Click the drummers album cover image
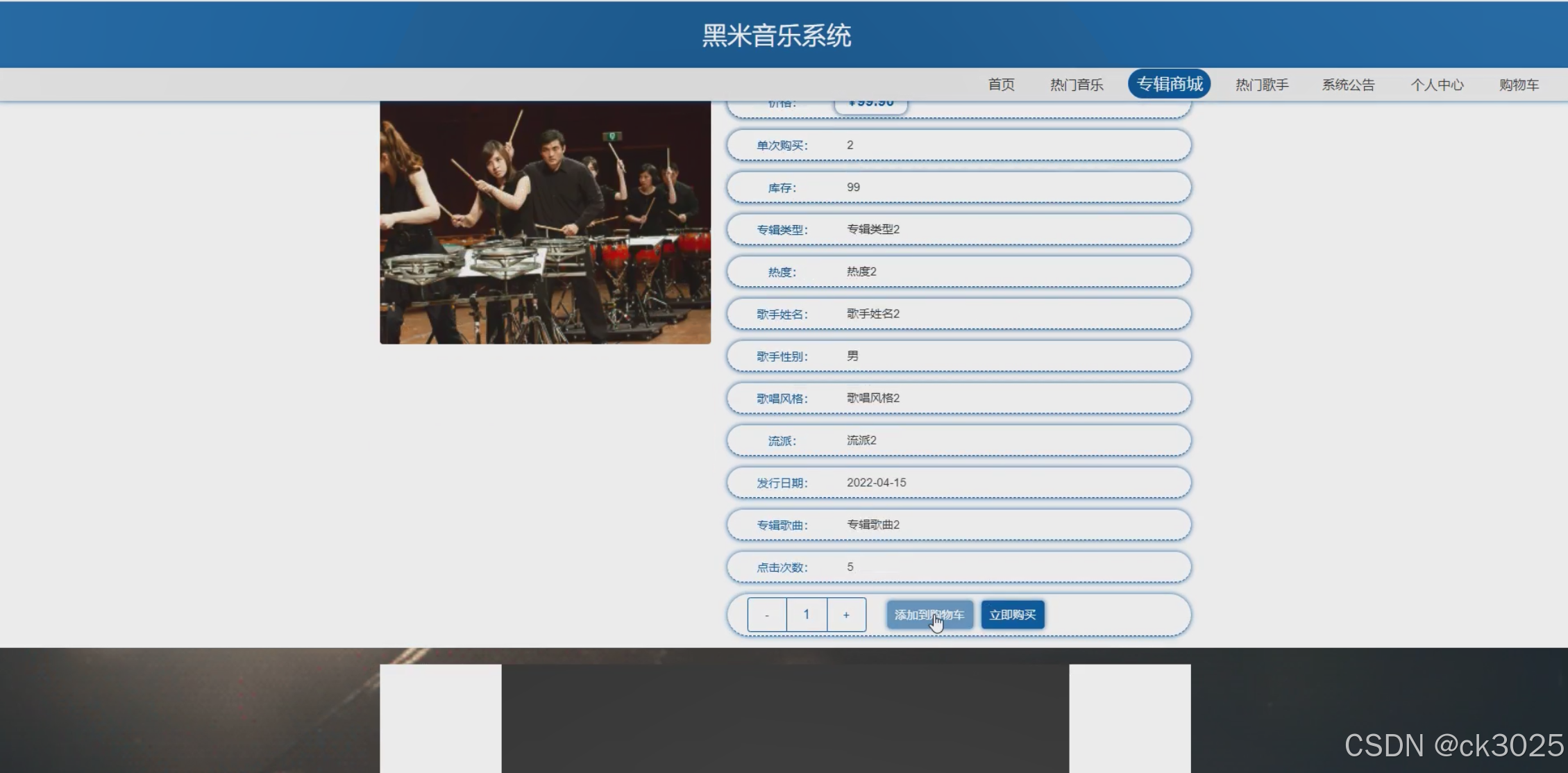Image resolution: width=1568 pixels, height=773 pixels. coord(545,222)
